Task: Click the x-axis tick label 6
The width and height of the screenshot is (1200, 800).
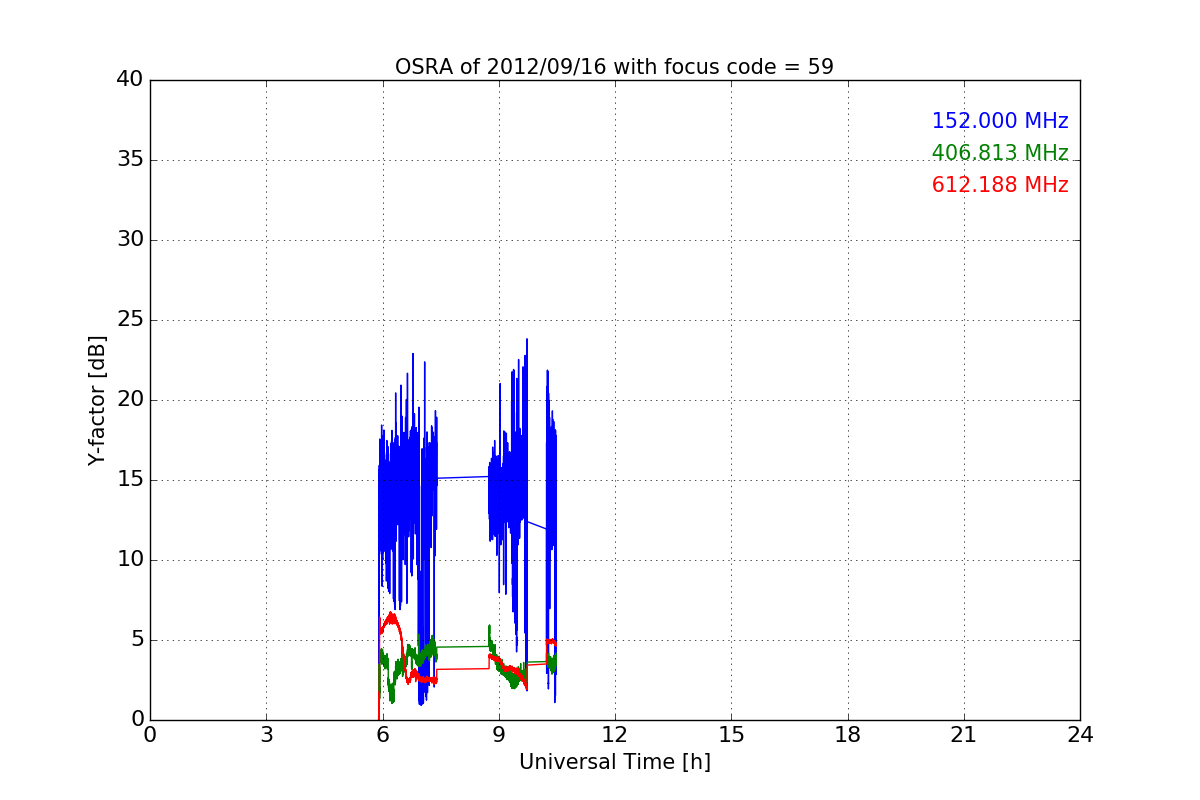Action: (382, 735)
